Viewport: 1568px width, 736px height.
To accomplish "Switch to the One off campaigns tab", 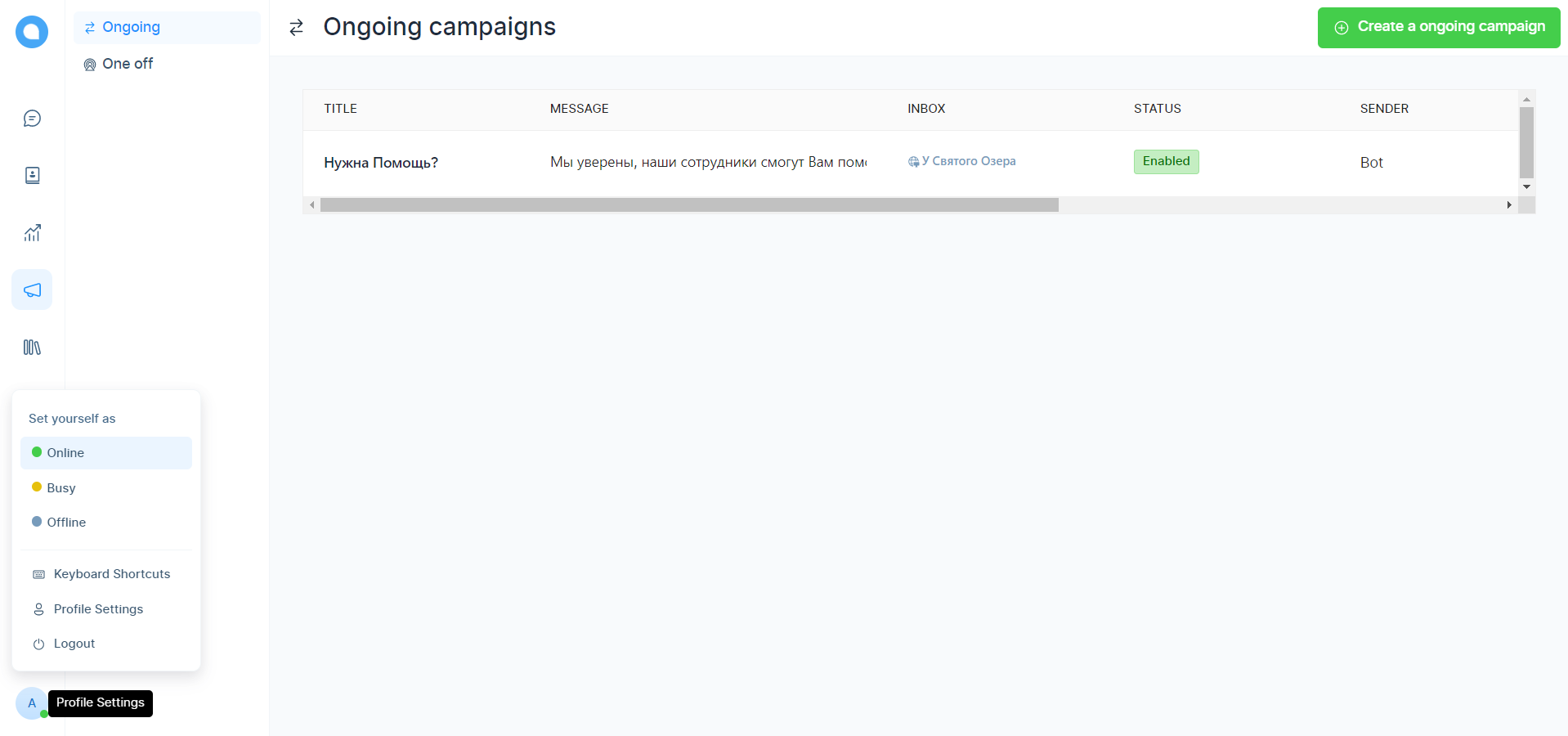I will tap(128, 63).
